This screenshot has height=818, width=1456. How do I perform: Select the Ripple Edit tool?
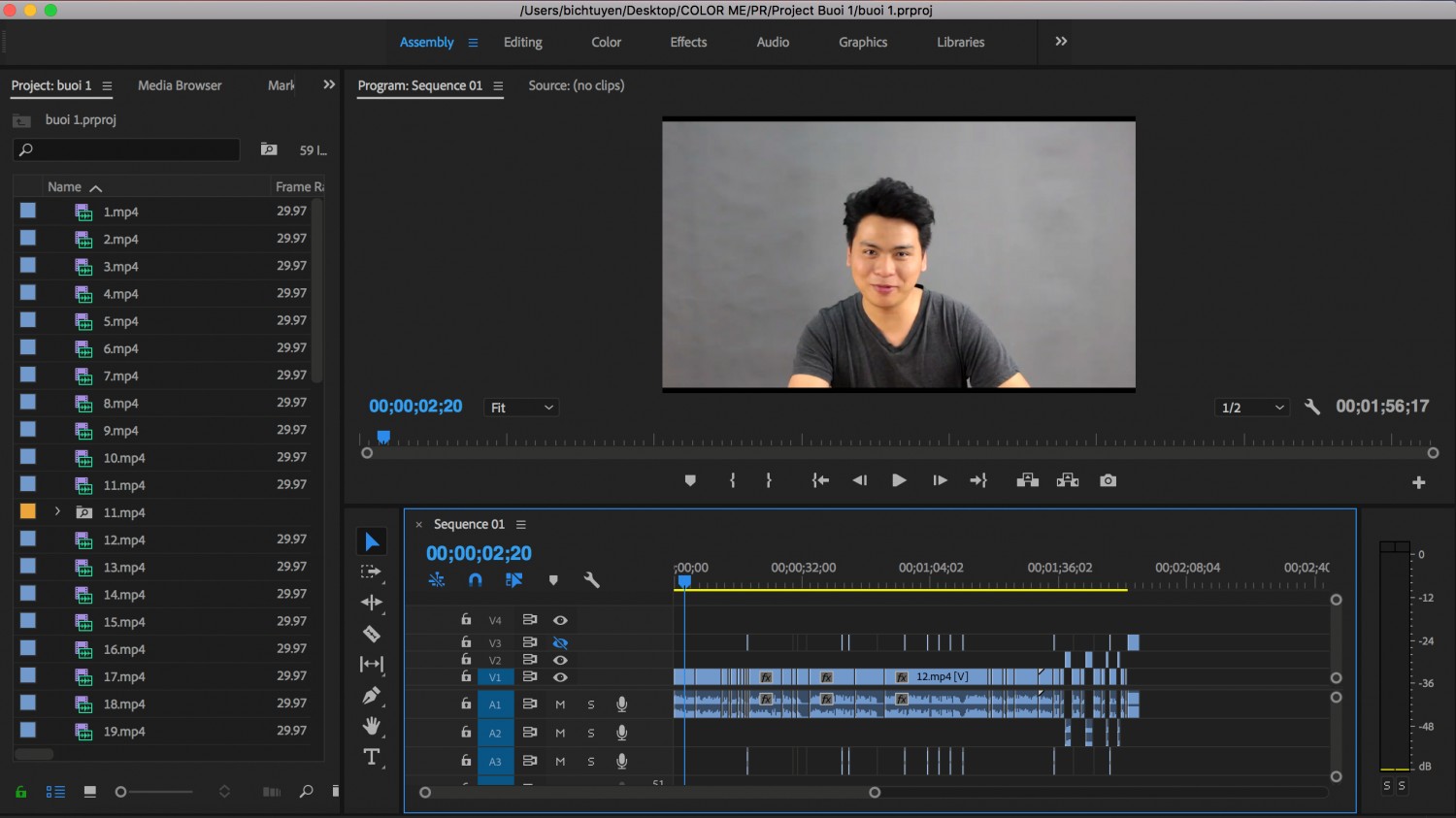coord(371,603)
